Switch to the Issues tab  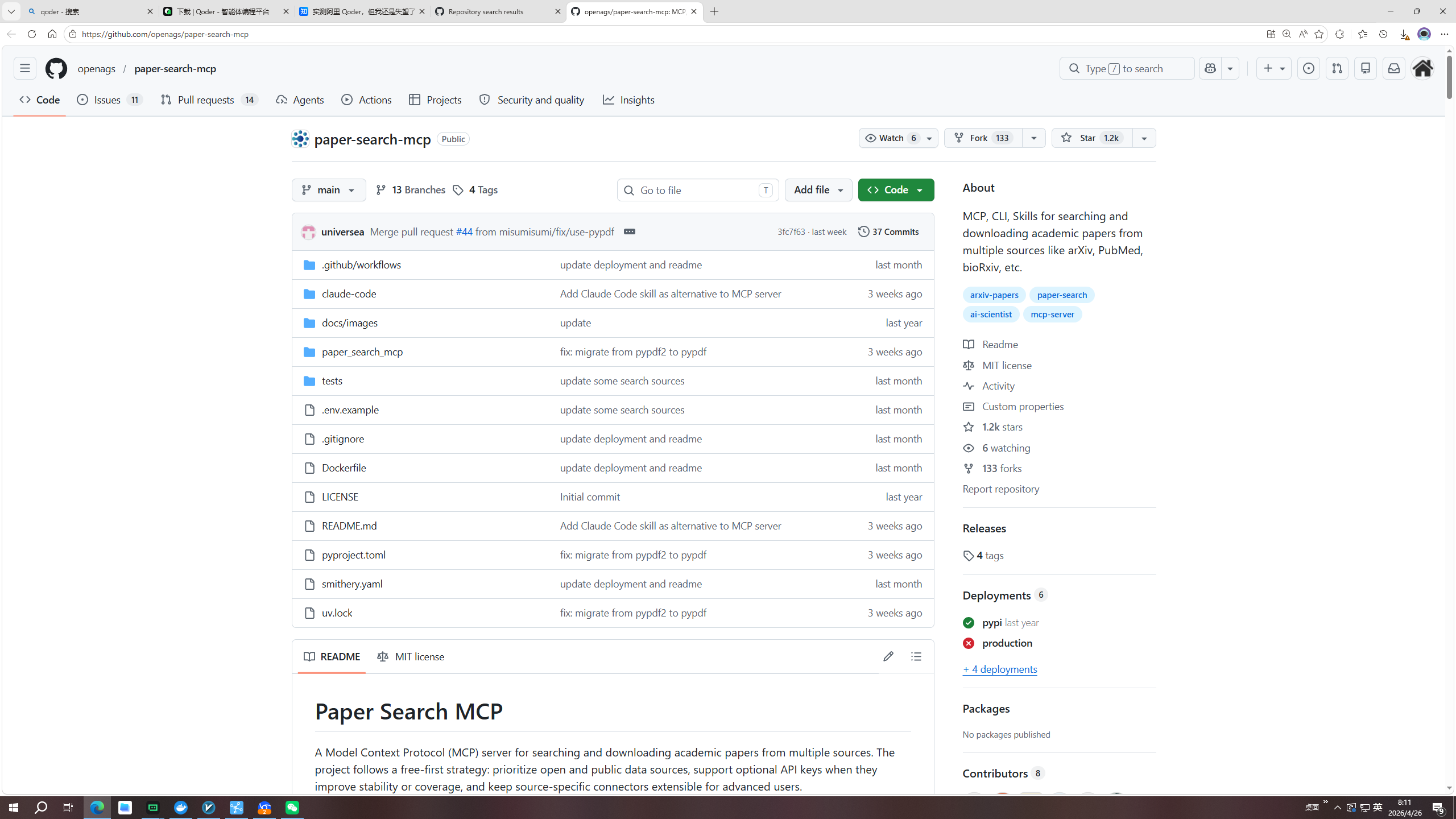click(x=110, y=100)
